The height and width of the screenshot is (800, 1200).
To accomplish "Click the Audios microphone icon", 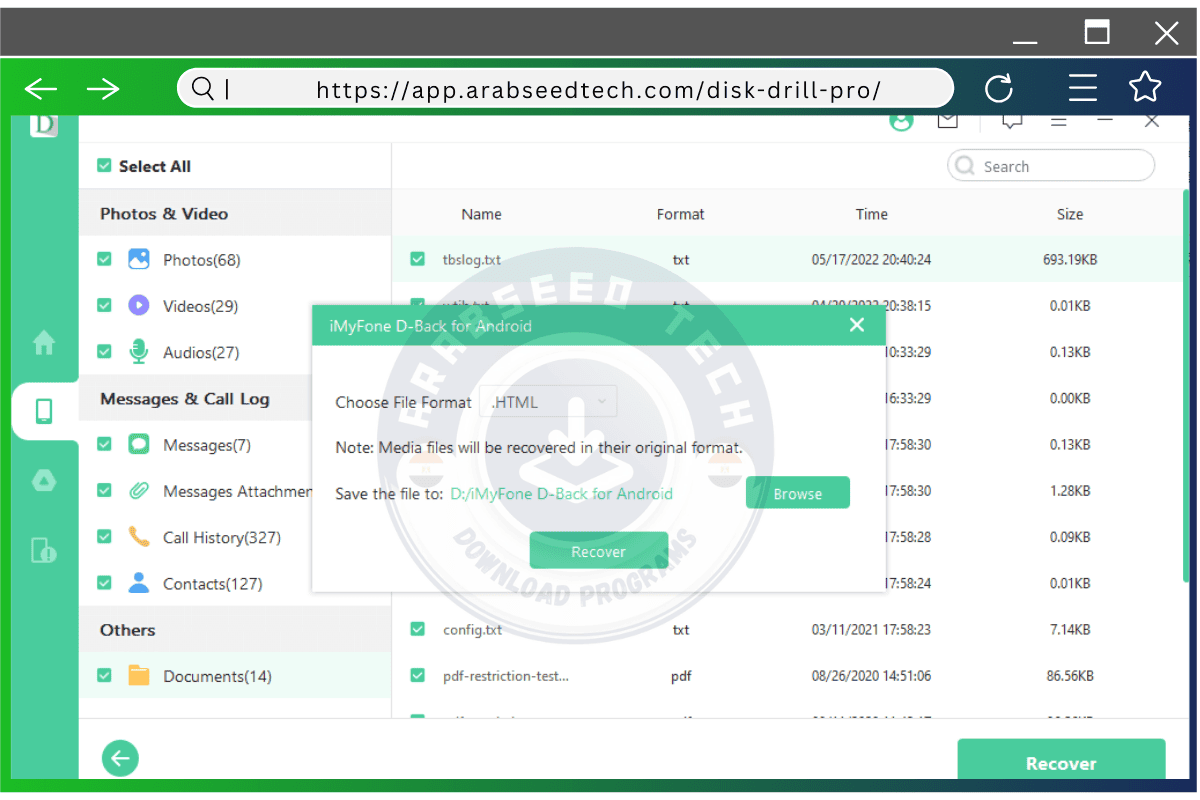I will [138, 351].
